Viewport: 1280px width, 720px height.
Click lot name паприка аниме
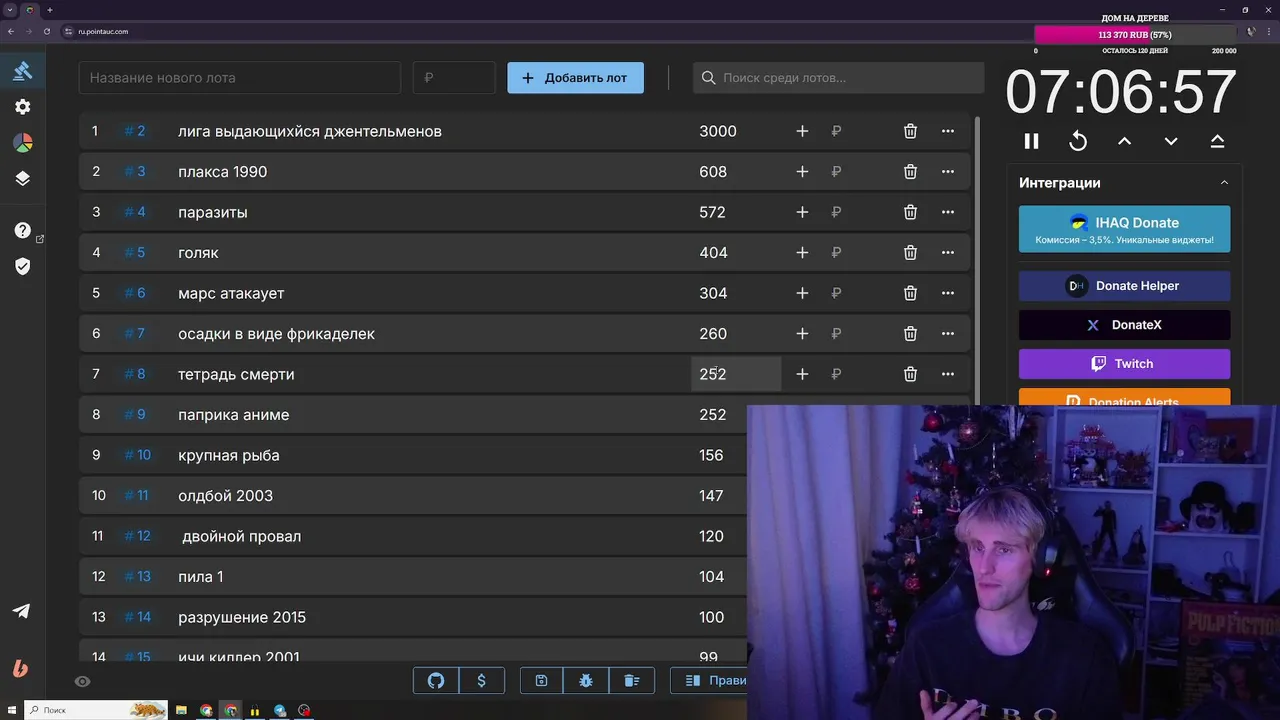click(234, 415)
